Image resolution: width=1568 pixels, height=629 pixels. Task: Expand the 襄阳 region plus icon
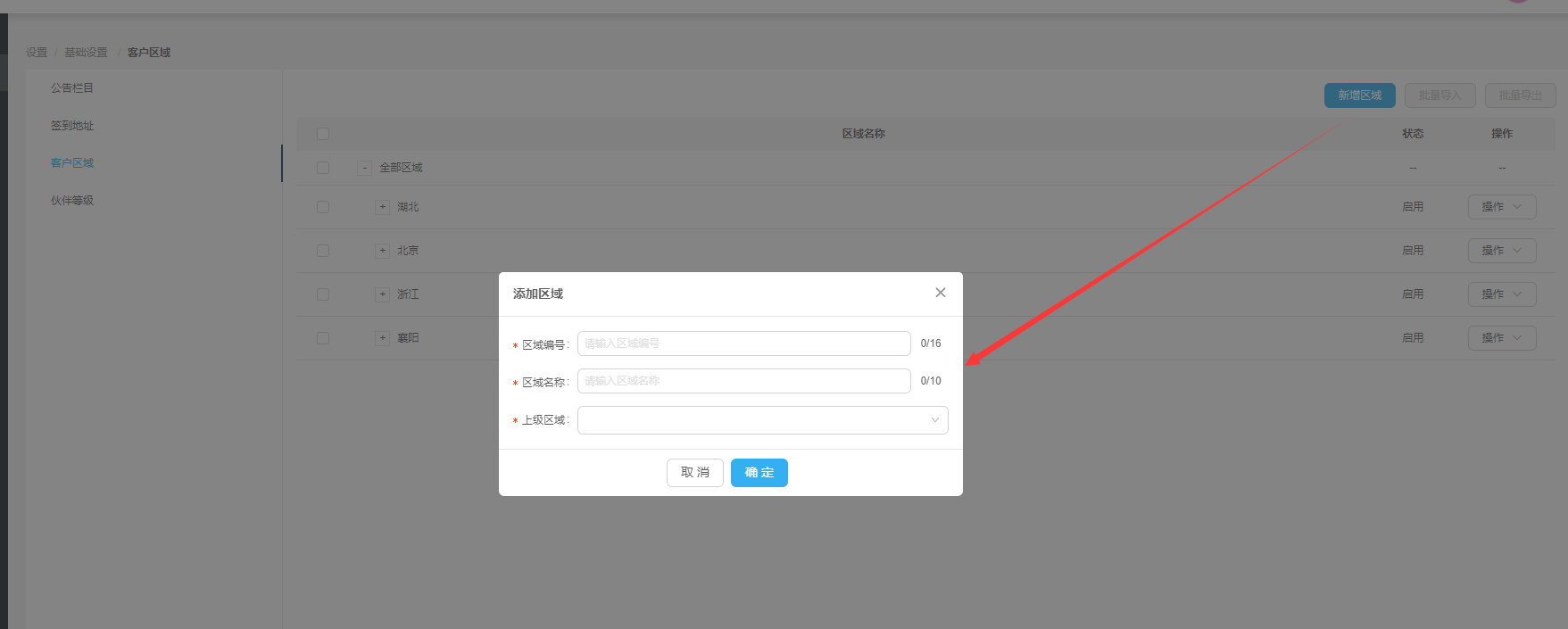382,338
